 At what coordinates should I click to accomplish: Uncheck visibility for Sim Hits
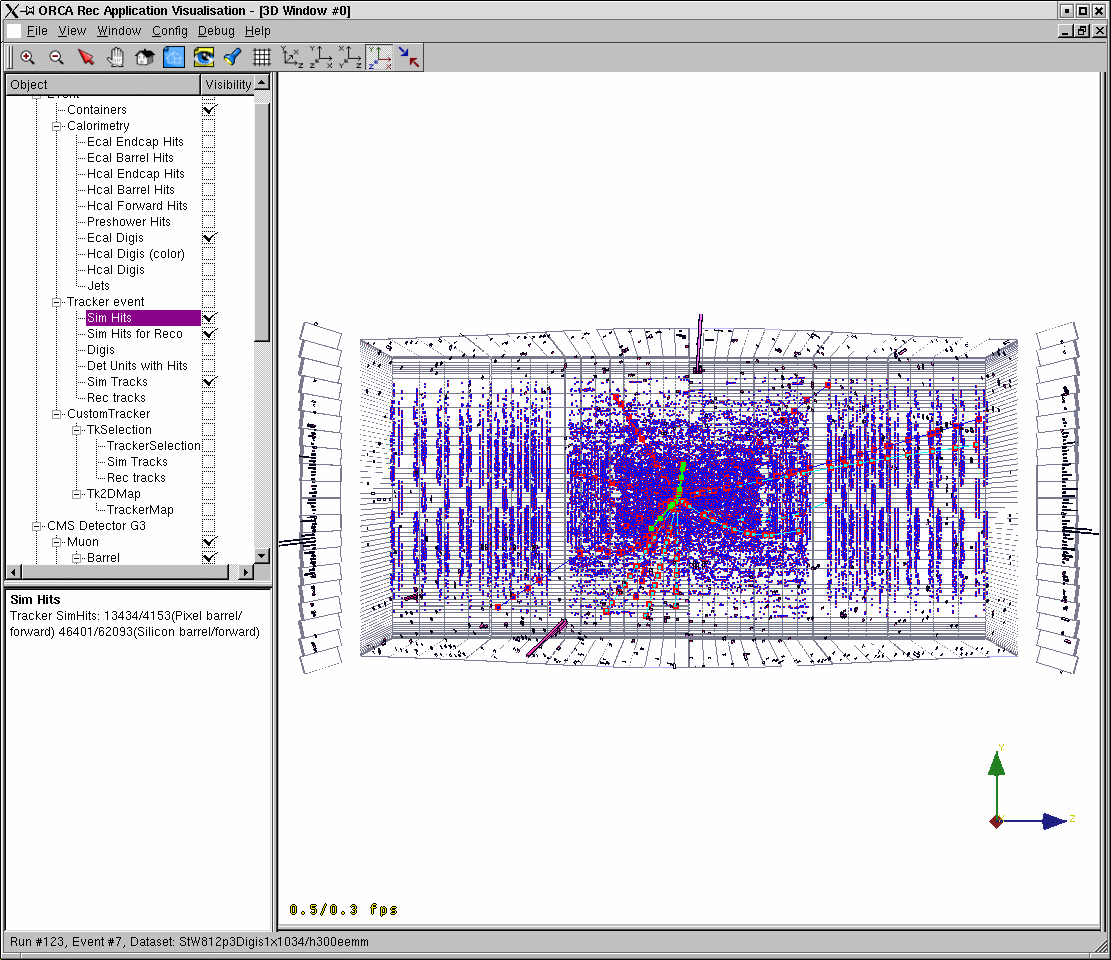(209, 318)
